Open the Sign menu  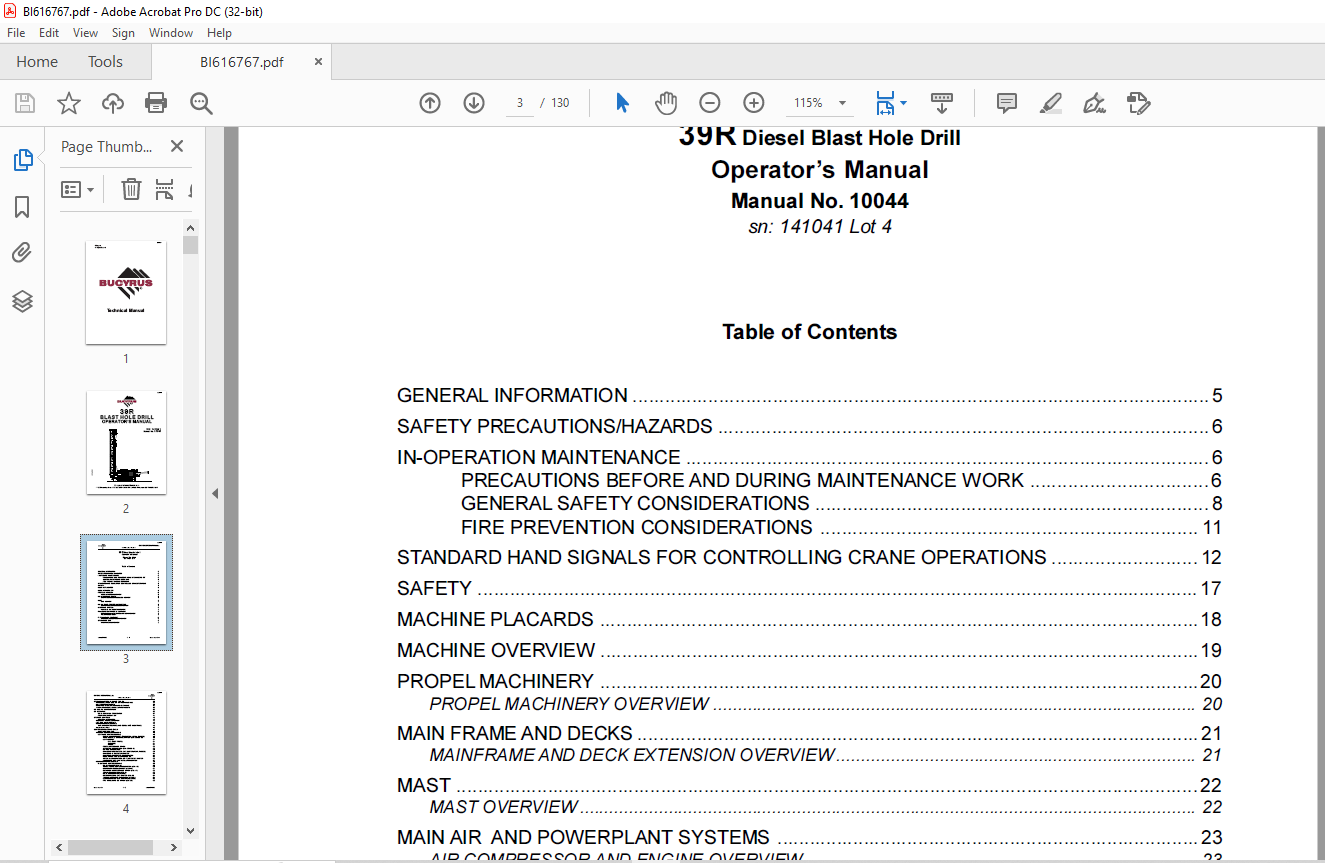123,33
